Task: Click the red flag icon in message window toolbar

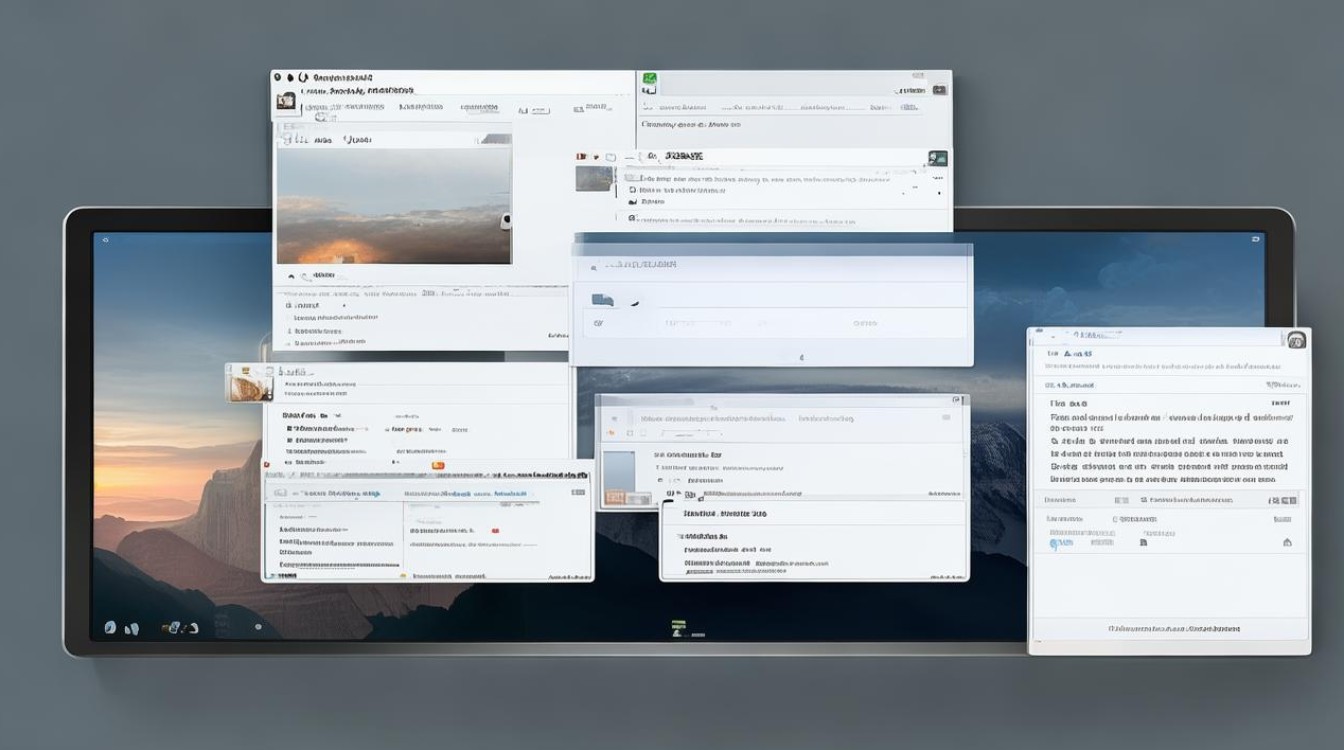Action: point(582,157)
